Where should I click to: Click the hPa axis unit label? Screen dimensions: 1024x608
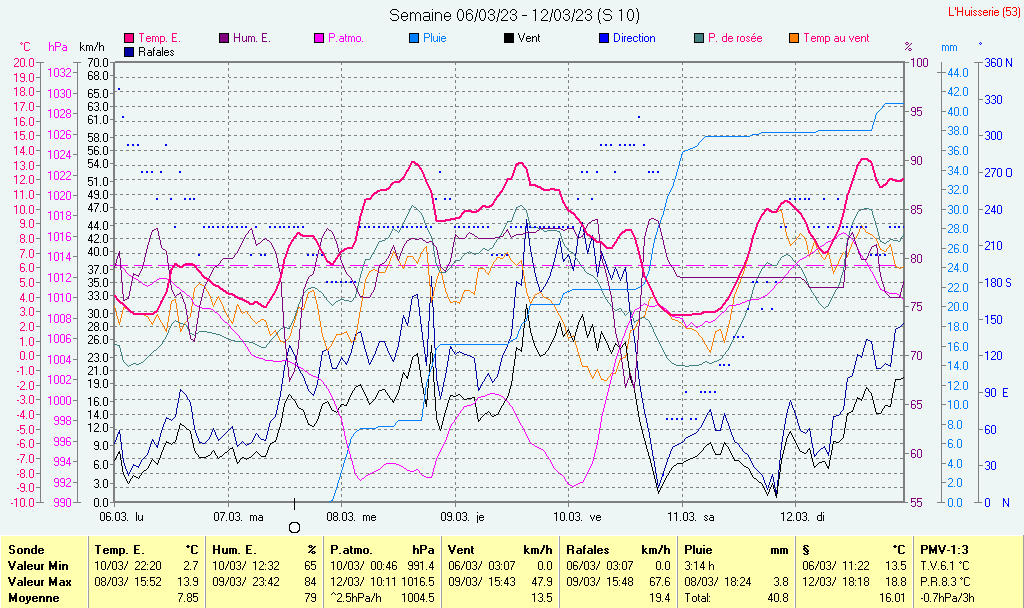coord(58,47)
